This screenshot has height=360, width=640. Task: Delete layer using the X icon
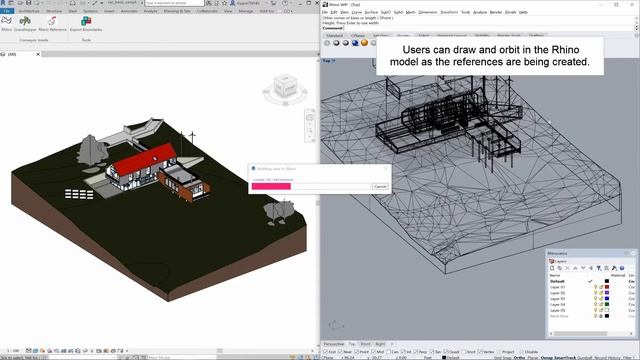click(567, 268)
